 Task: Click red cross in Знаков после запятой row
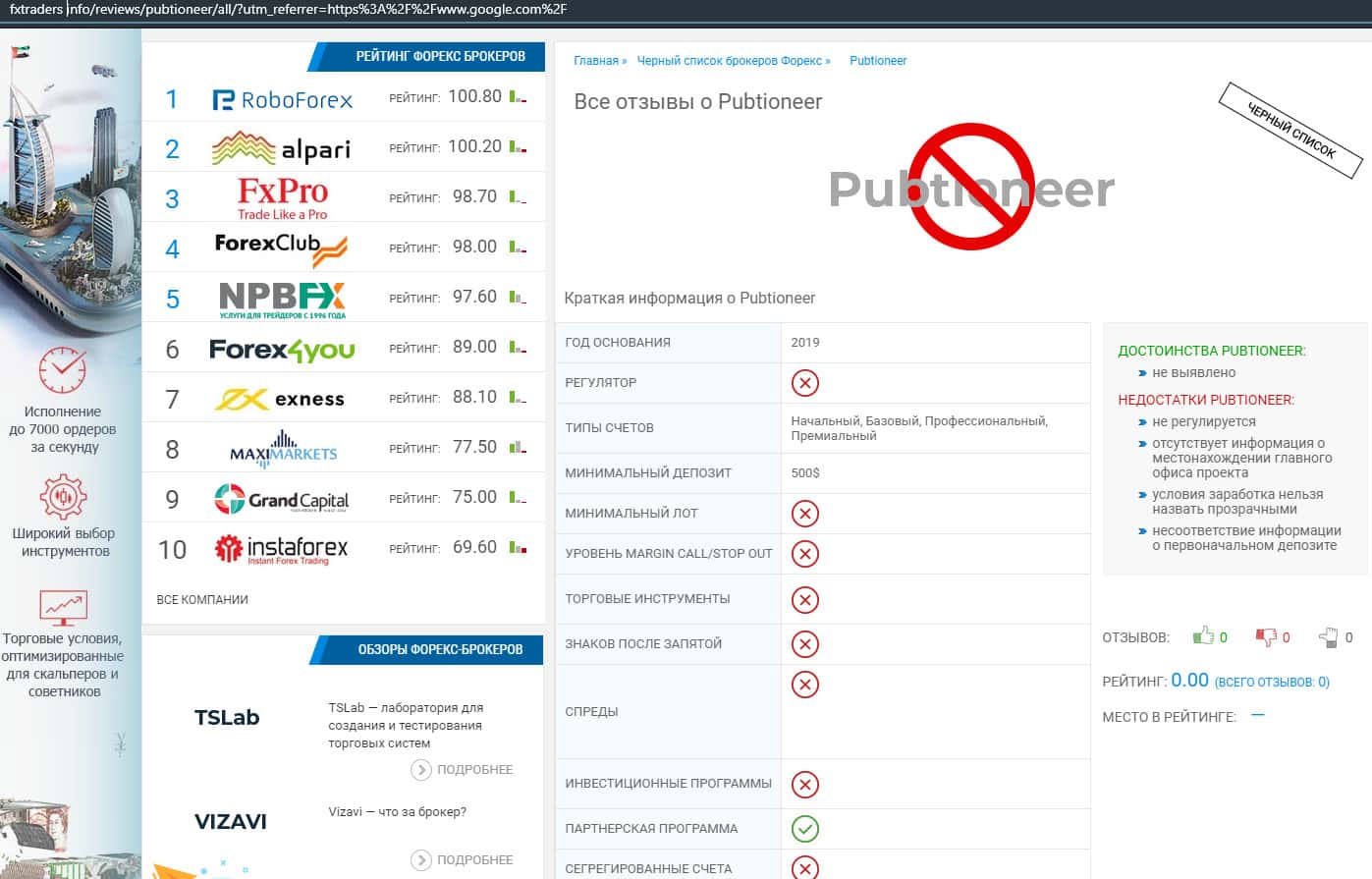[x=805, y=644]
